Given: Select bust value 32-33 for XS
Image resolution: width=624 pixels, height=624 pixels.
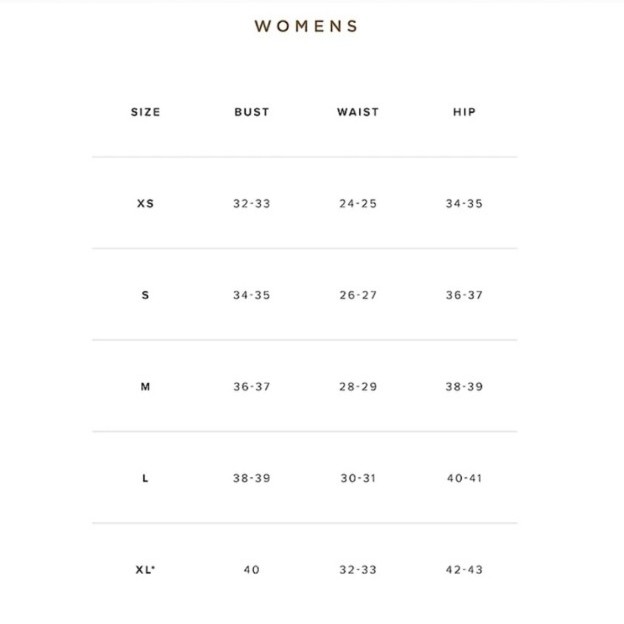Looking at the screenshot, I should tap(252, 204).
